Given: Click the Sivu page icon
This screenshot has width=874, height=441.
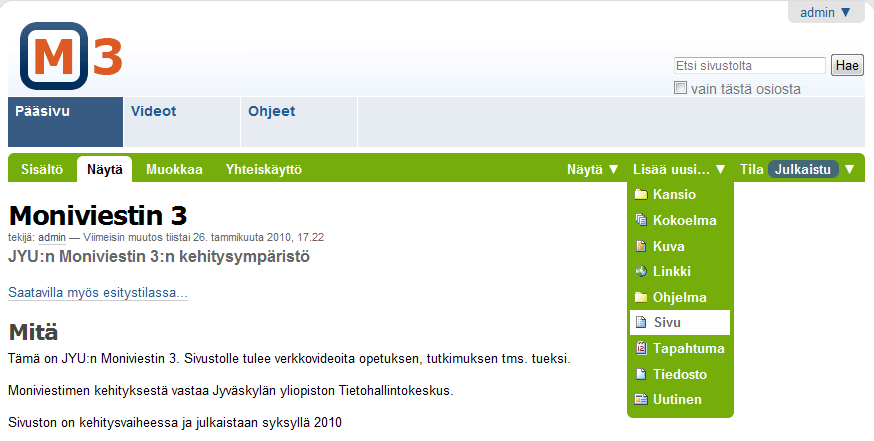Looking at the screenshot, I should click(641, 323).
